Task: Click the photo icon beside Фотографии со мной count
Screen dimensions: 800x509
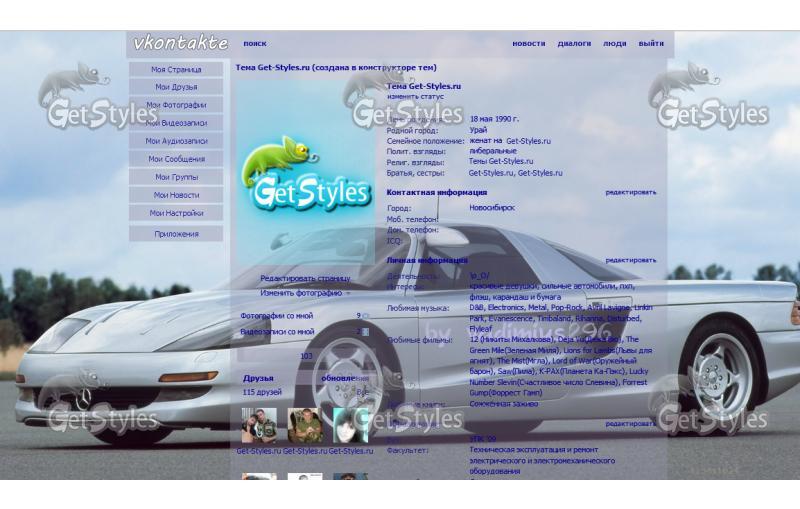Action: point(365,316)
